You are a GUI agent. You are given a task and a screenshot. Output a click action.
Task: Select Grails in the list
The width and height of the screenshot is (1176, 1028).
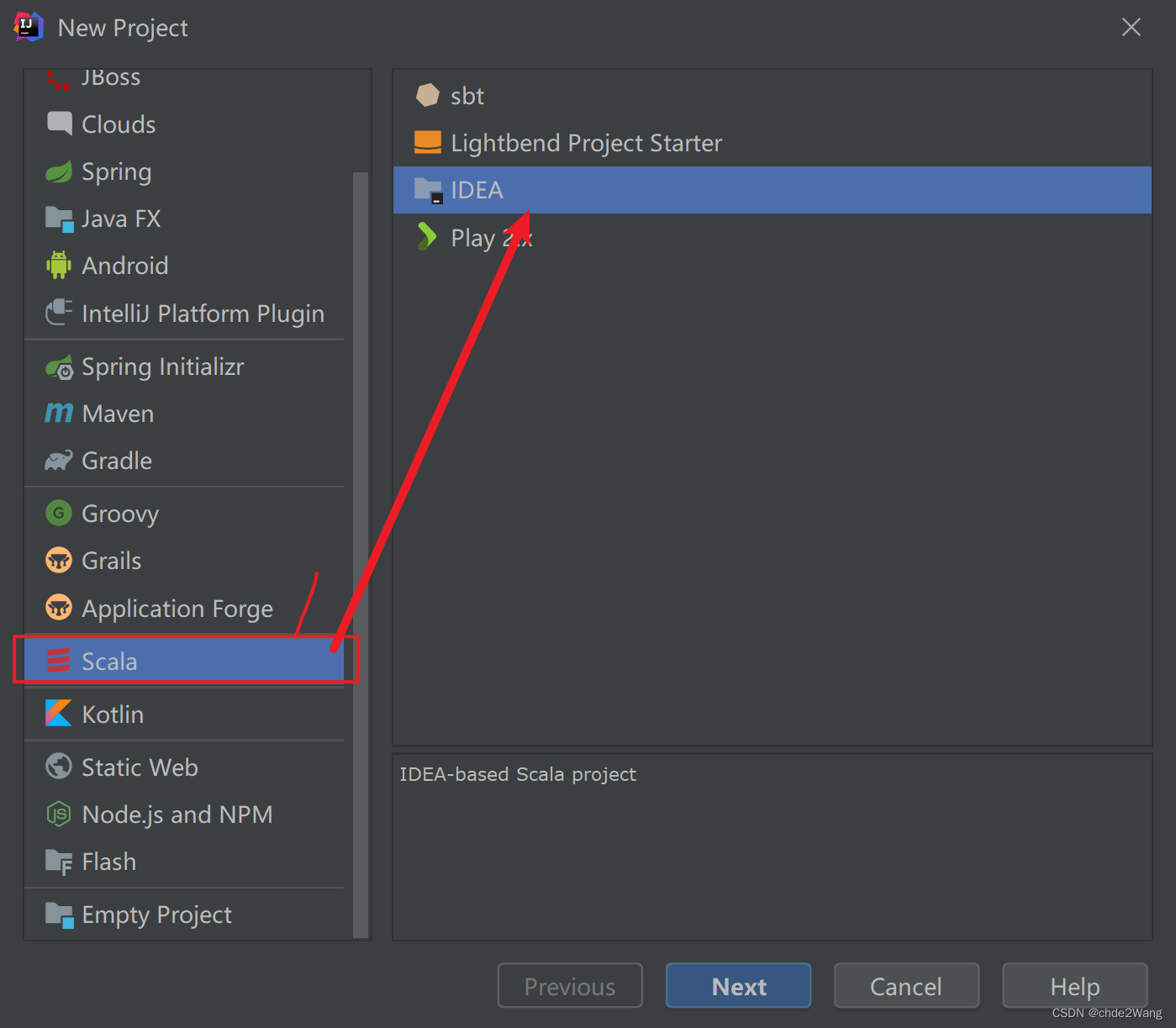point(185,560)
